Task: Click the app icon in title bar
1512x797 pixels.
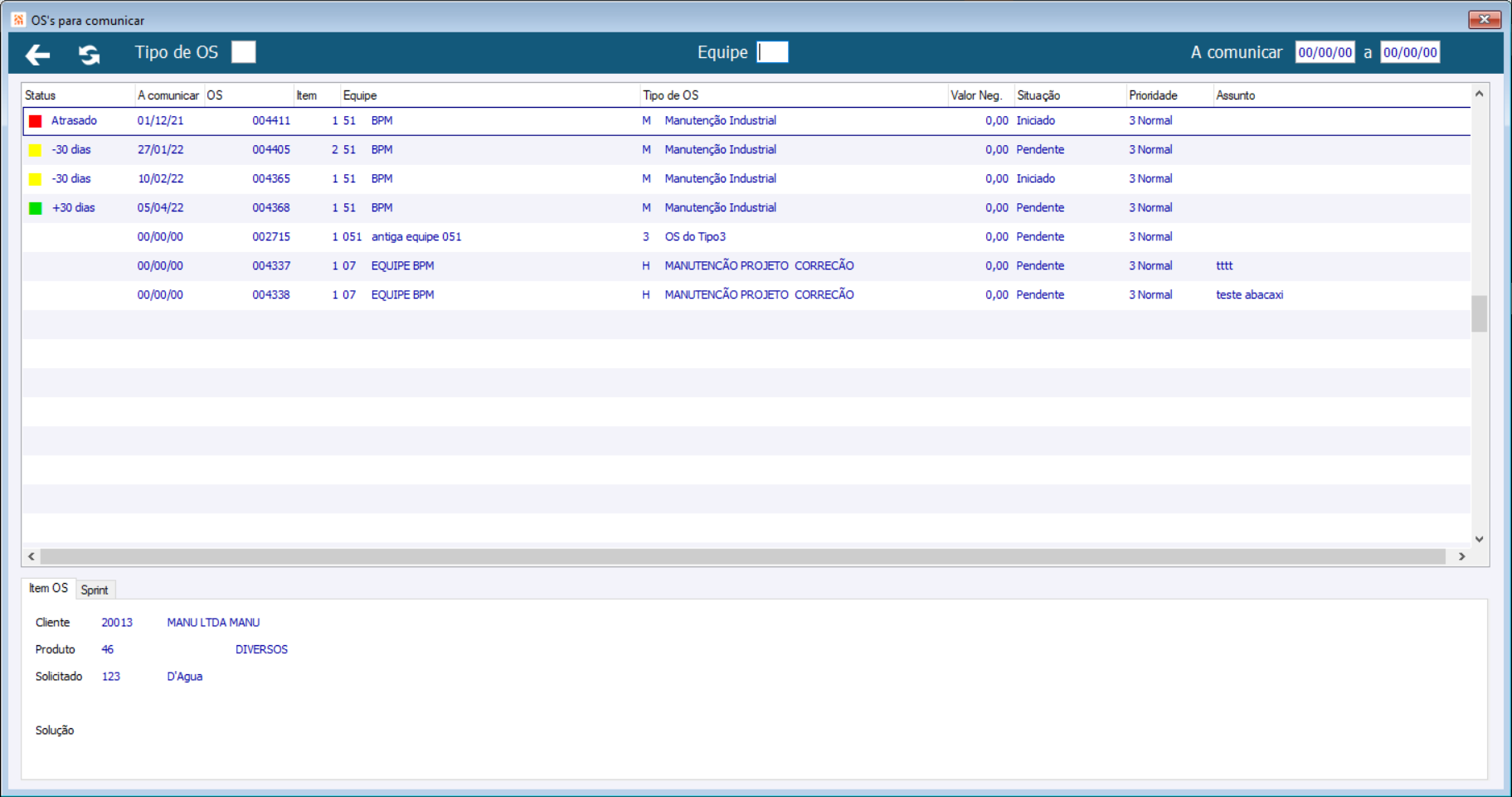Action: pyautogui.click(x=18, y=19)
